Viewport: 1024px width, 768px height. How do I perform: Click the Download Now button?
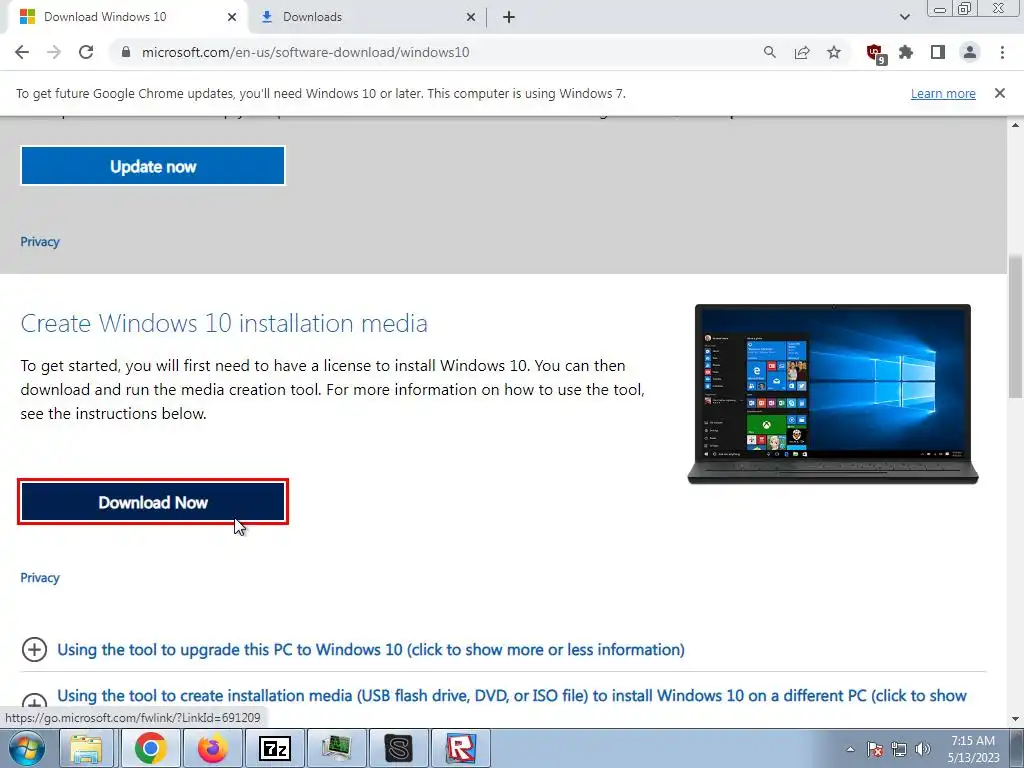click(x=153, y=502)
